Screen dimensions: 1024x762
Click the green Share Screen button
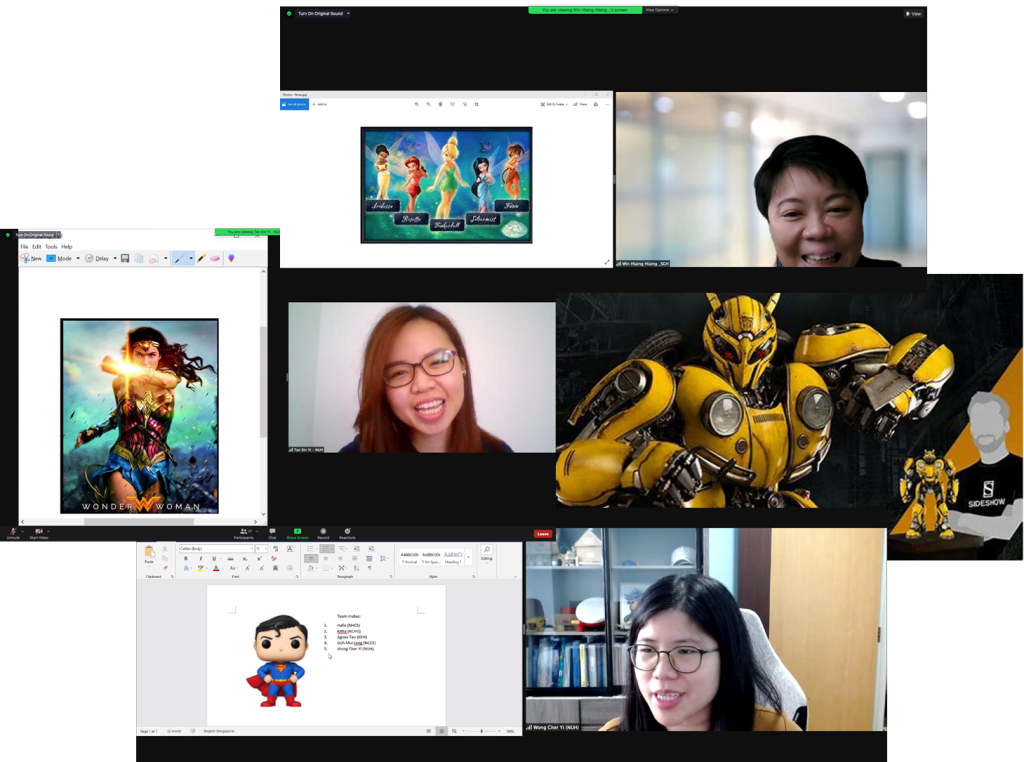[x=297, y=533]
